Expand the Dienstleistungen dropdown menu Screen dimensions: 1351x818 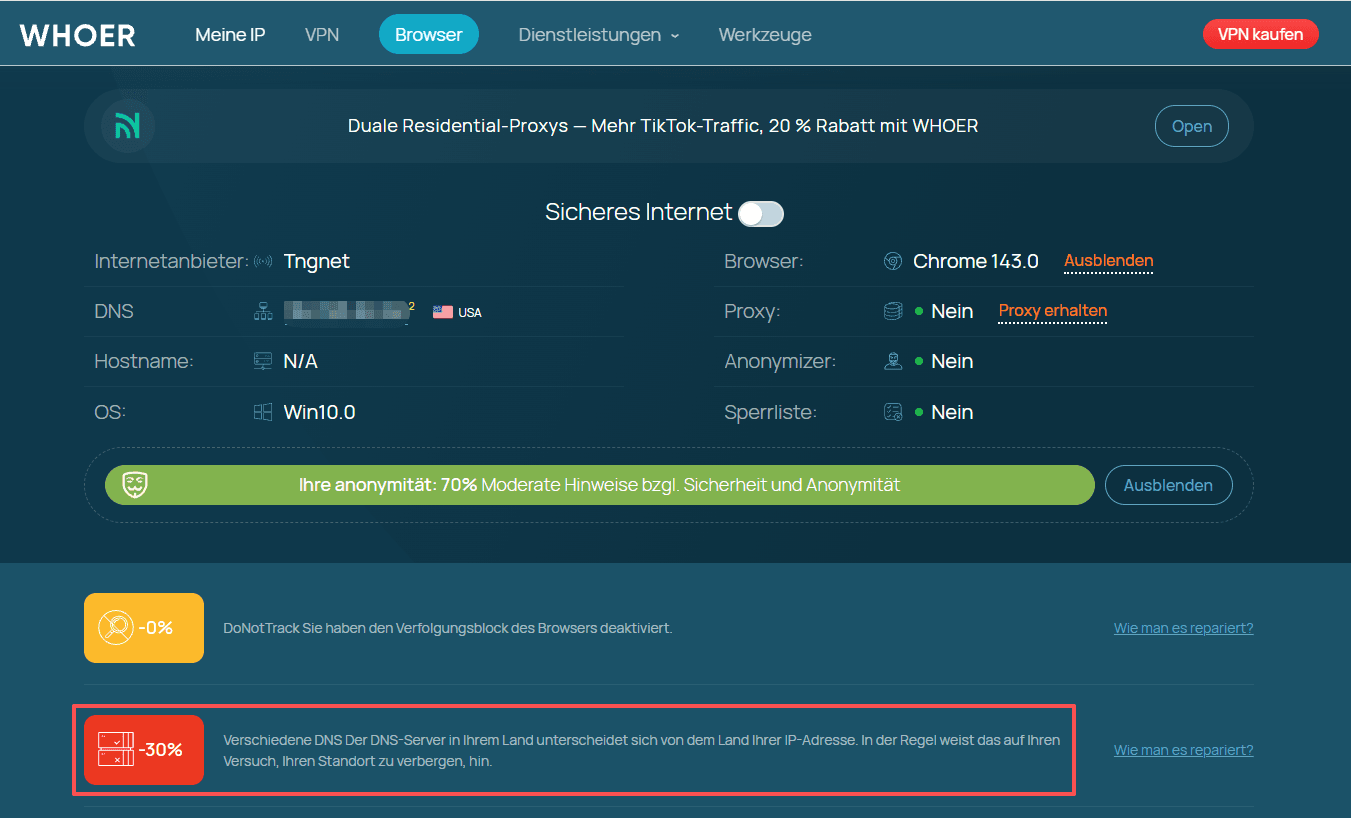click(598, 35)
